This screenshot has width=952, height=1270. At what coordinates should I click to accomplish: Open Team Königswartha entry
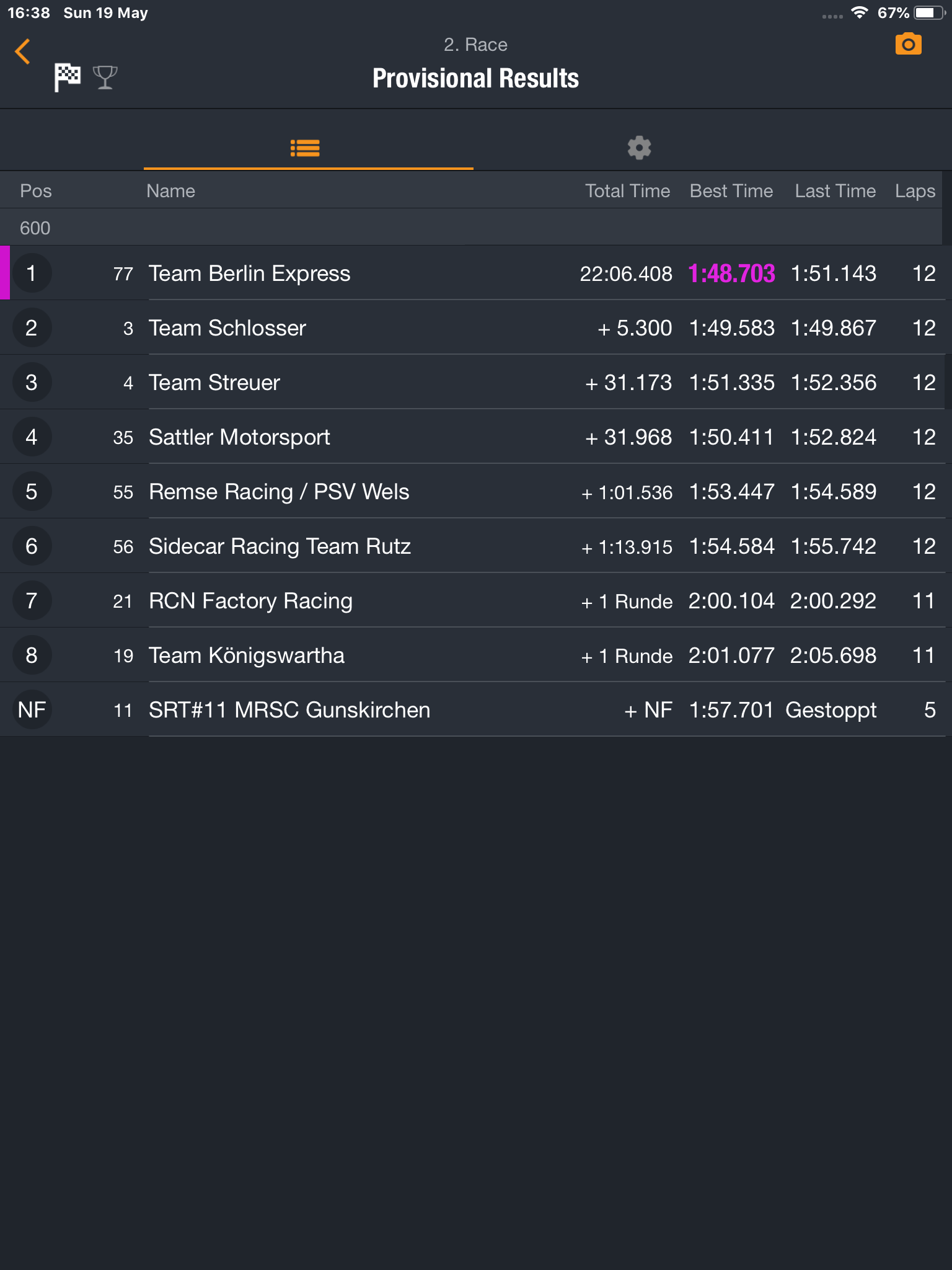[x=476, y=655]
